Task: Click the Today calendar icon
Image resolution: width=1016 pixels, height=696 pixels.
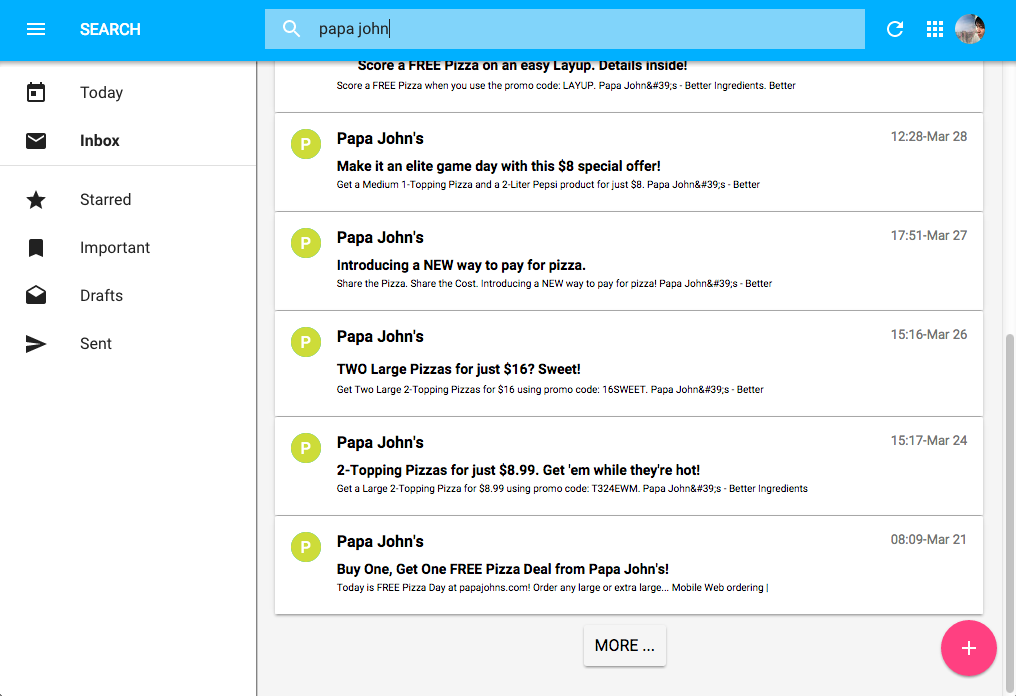Action: (x=36, y=93)
